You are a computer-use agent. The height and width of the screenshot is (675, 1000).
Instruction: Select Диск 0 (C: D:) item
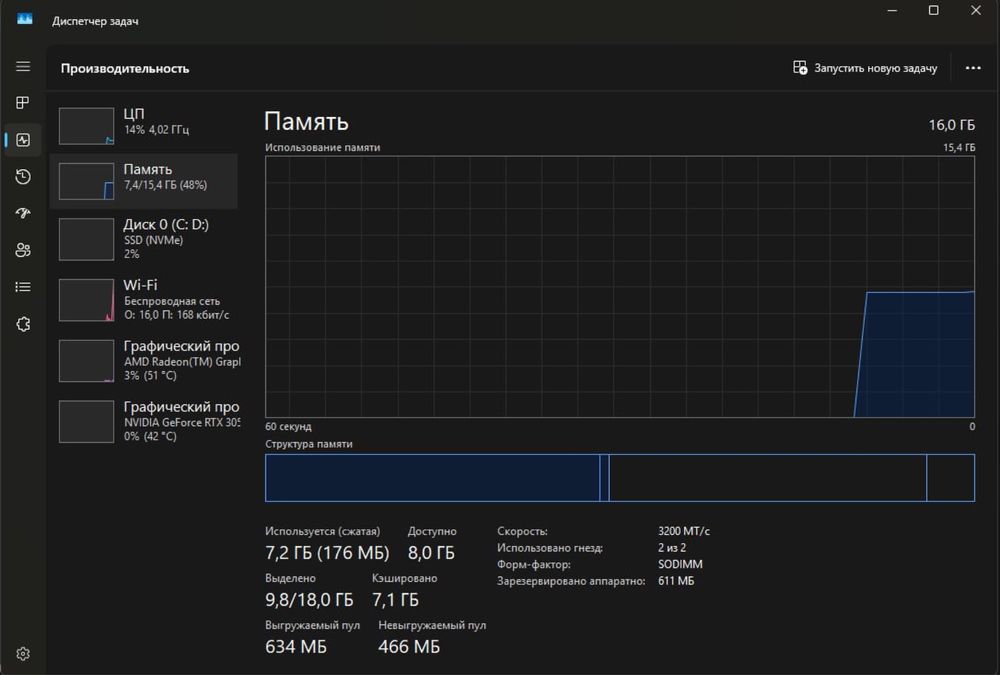click(144, 239)
